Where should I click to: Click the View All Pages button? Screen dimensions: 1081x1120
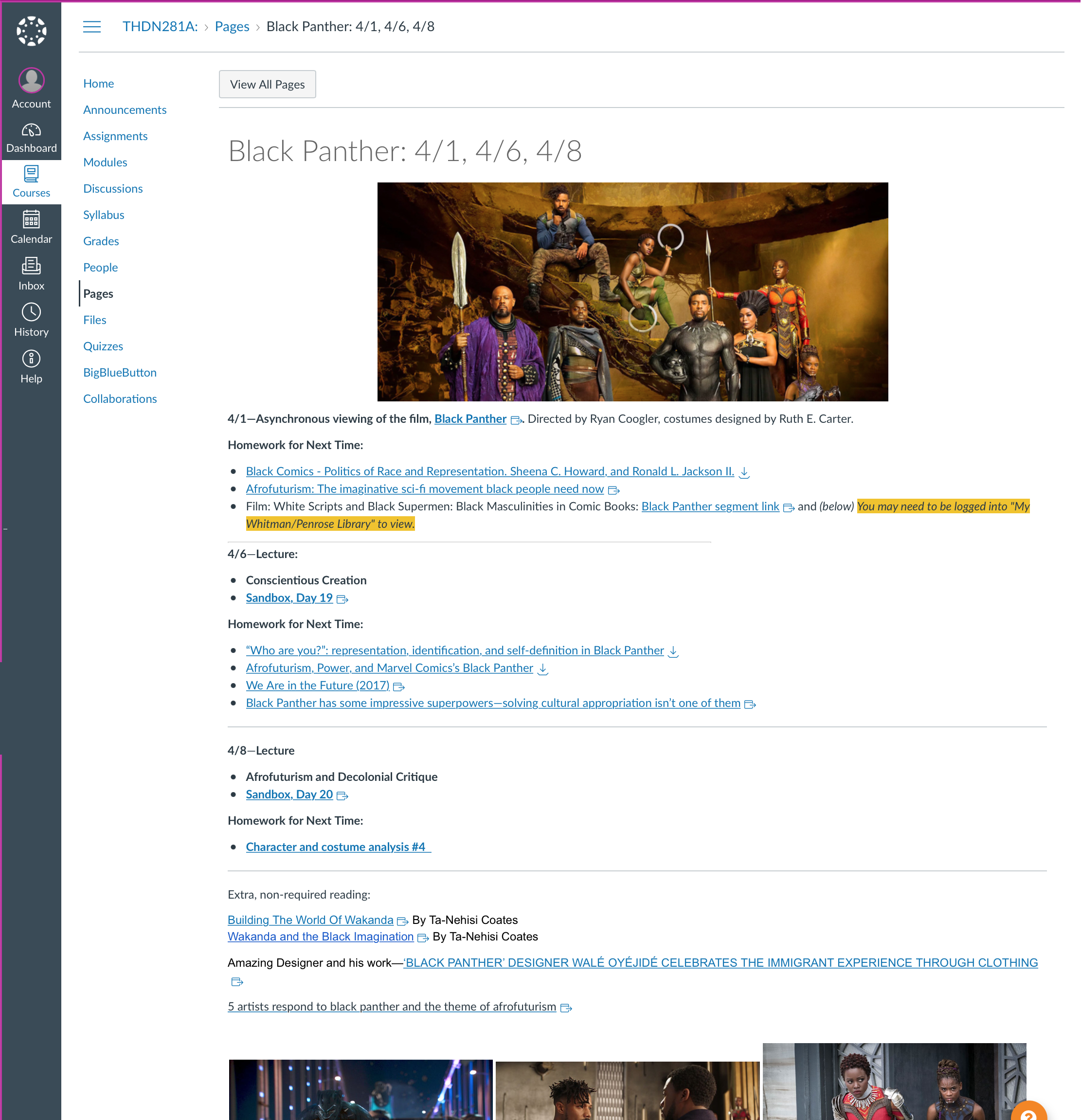pos(267,84)
